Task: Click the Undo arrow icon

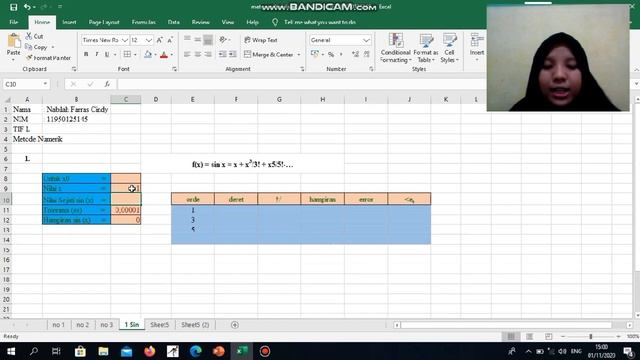Action: coord(27,7)
